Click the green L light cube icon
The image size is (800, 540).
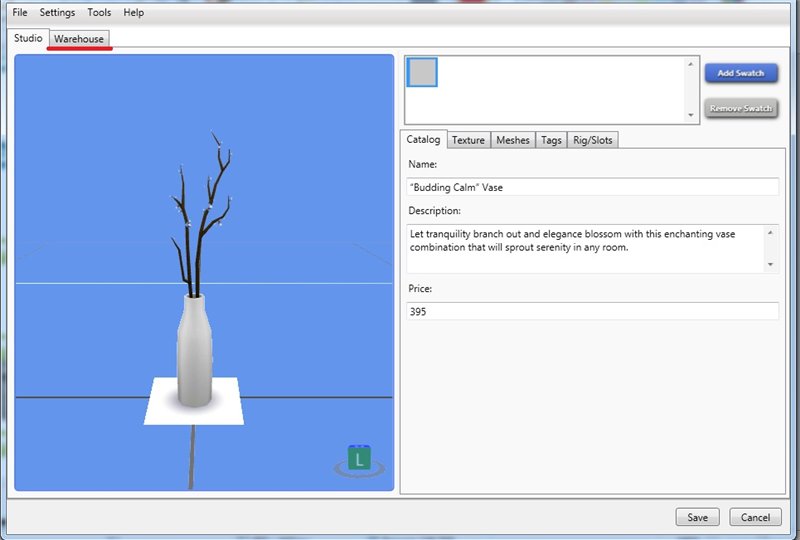coord(359,460)
